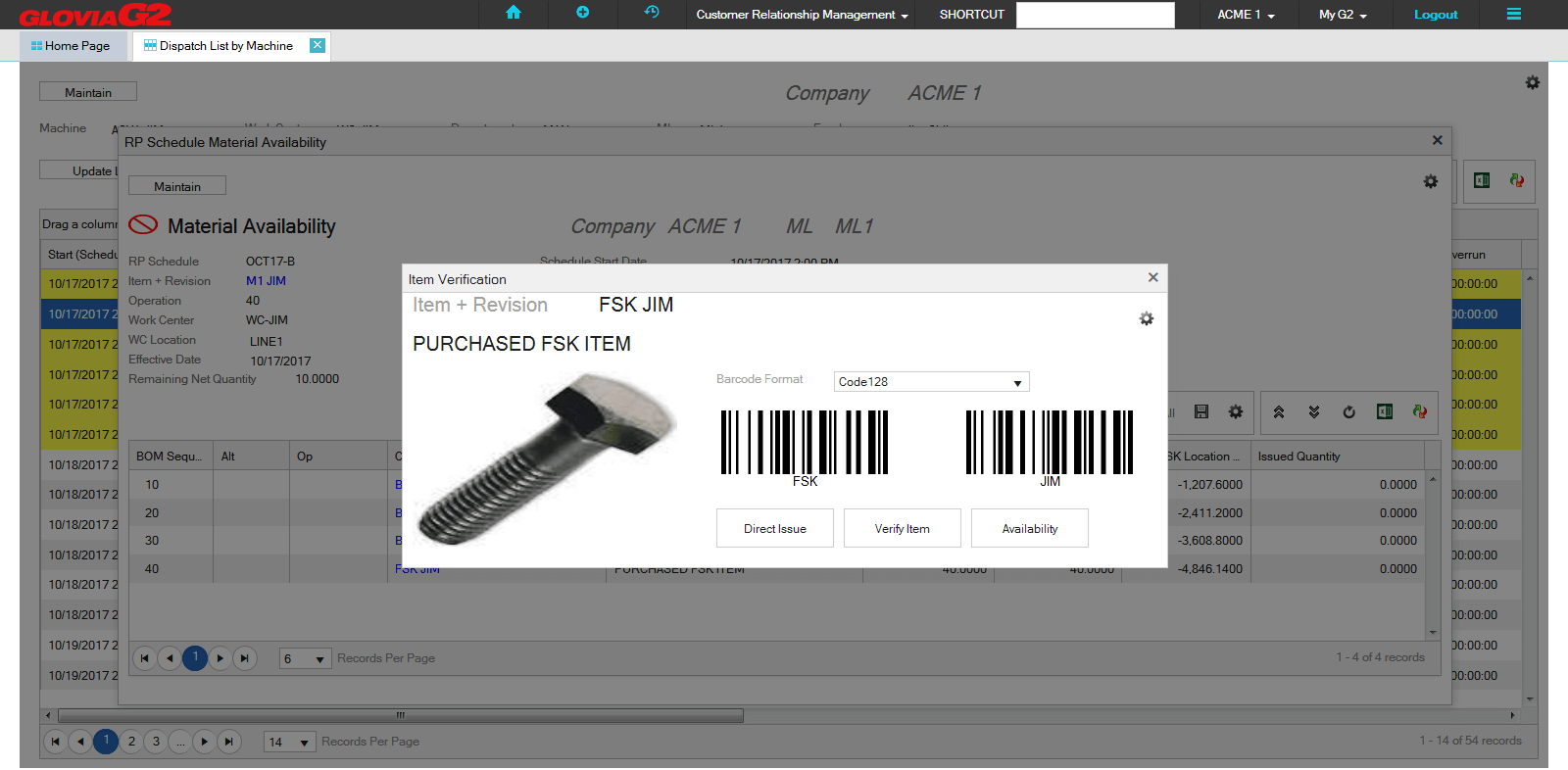Open page settings gear below Logout
Screen dimensions: 1568x770
click(x=1533, y=83)
